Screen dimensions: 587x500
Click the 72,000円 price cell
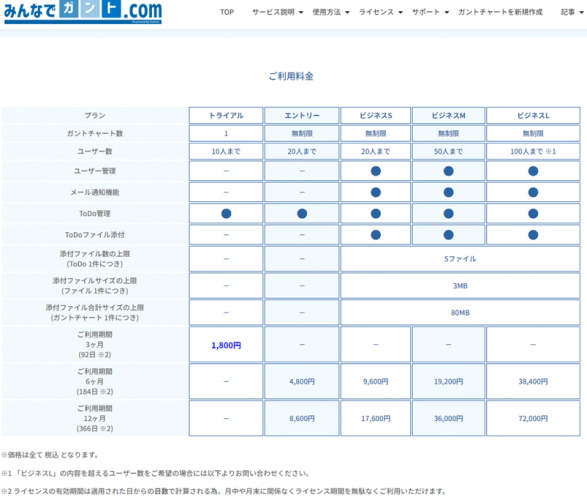533,418
